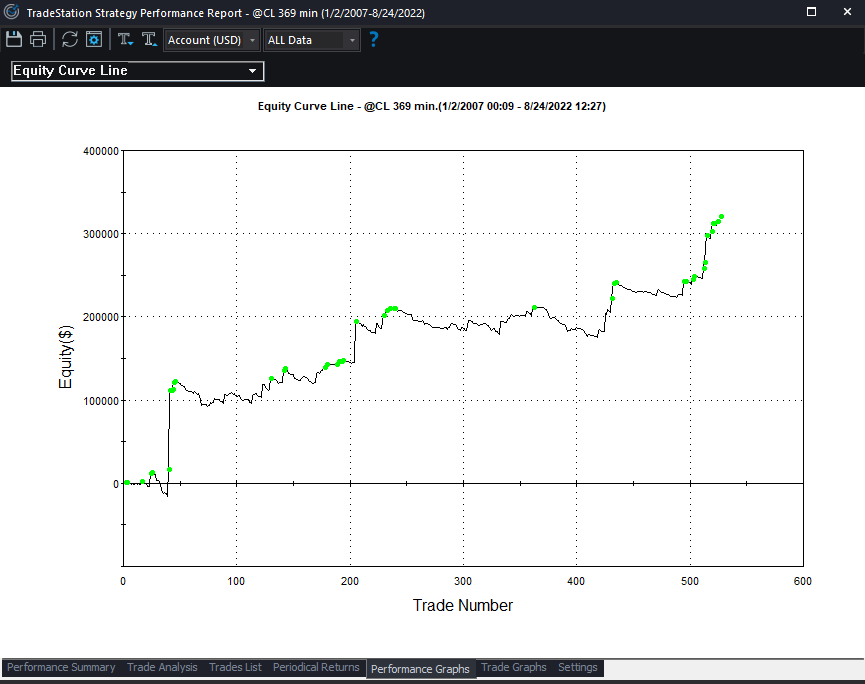Click the Trade Number axis label

463,605
